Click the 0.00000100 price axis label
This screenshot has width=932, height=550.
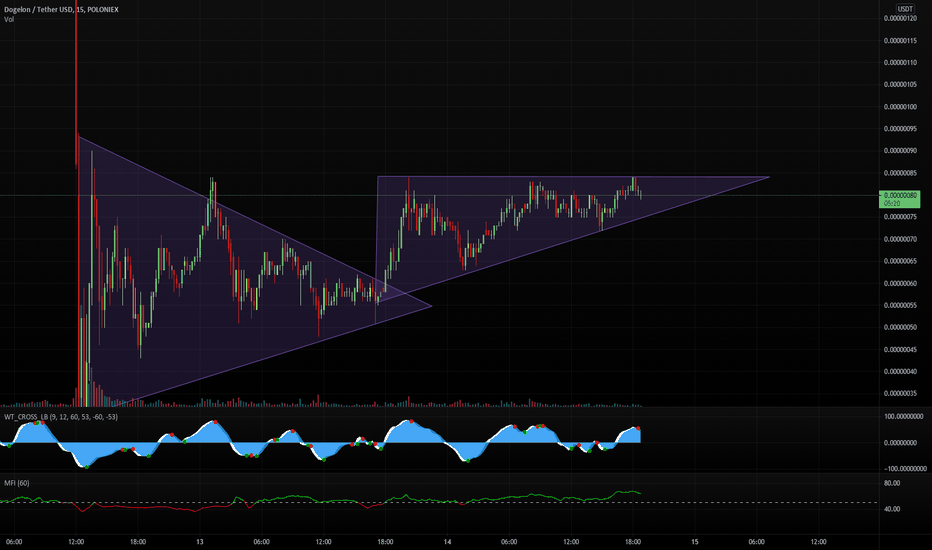(x=900, y=107)
